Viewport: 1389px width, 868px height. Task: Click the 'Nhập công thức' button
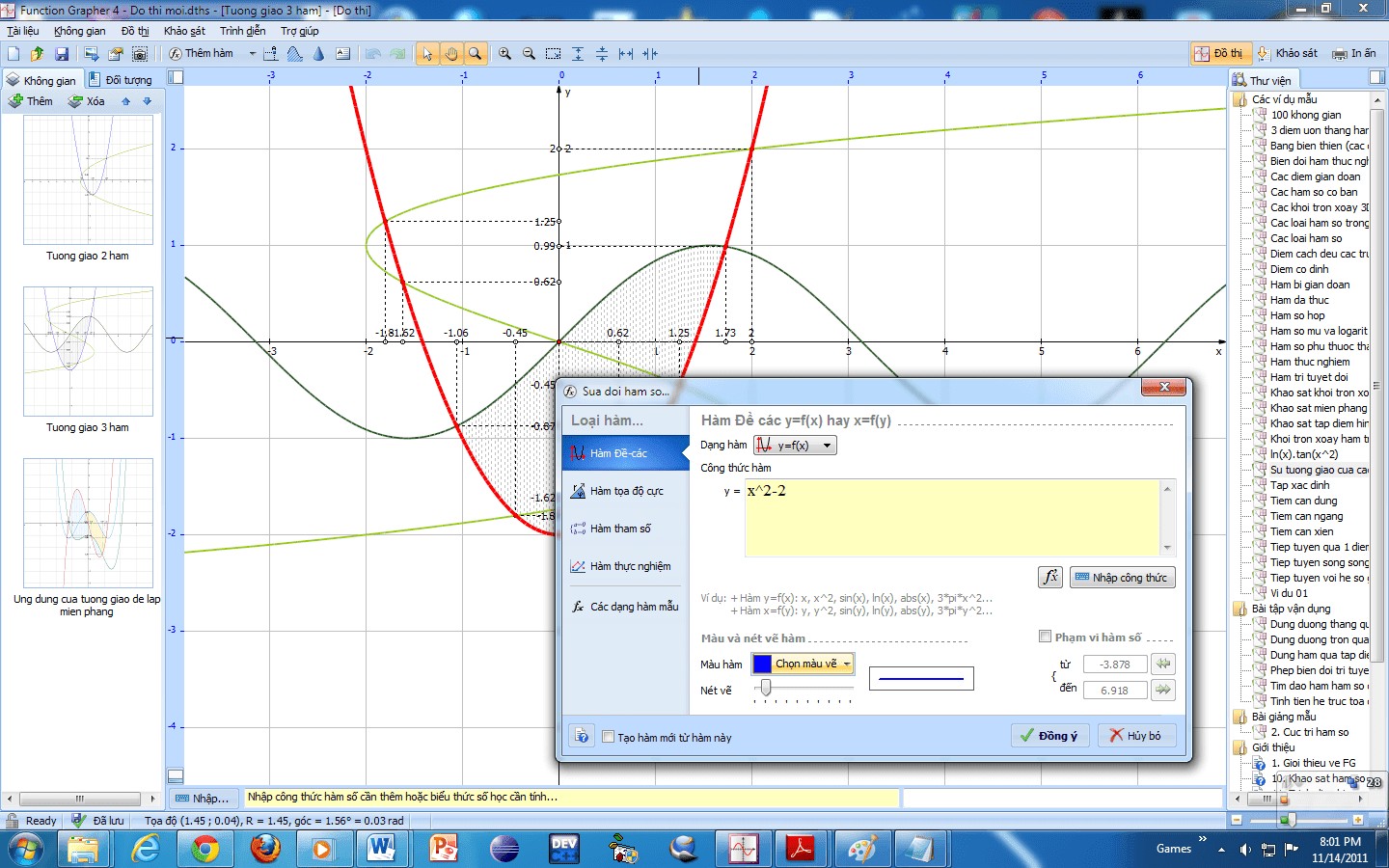(1122, 578)
